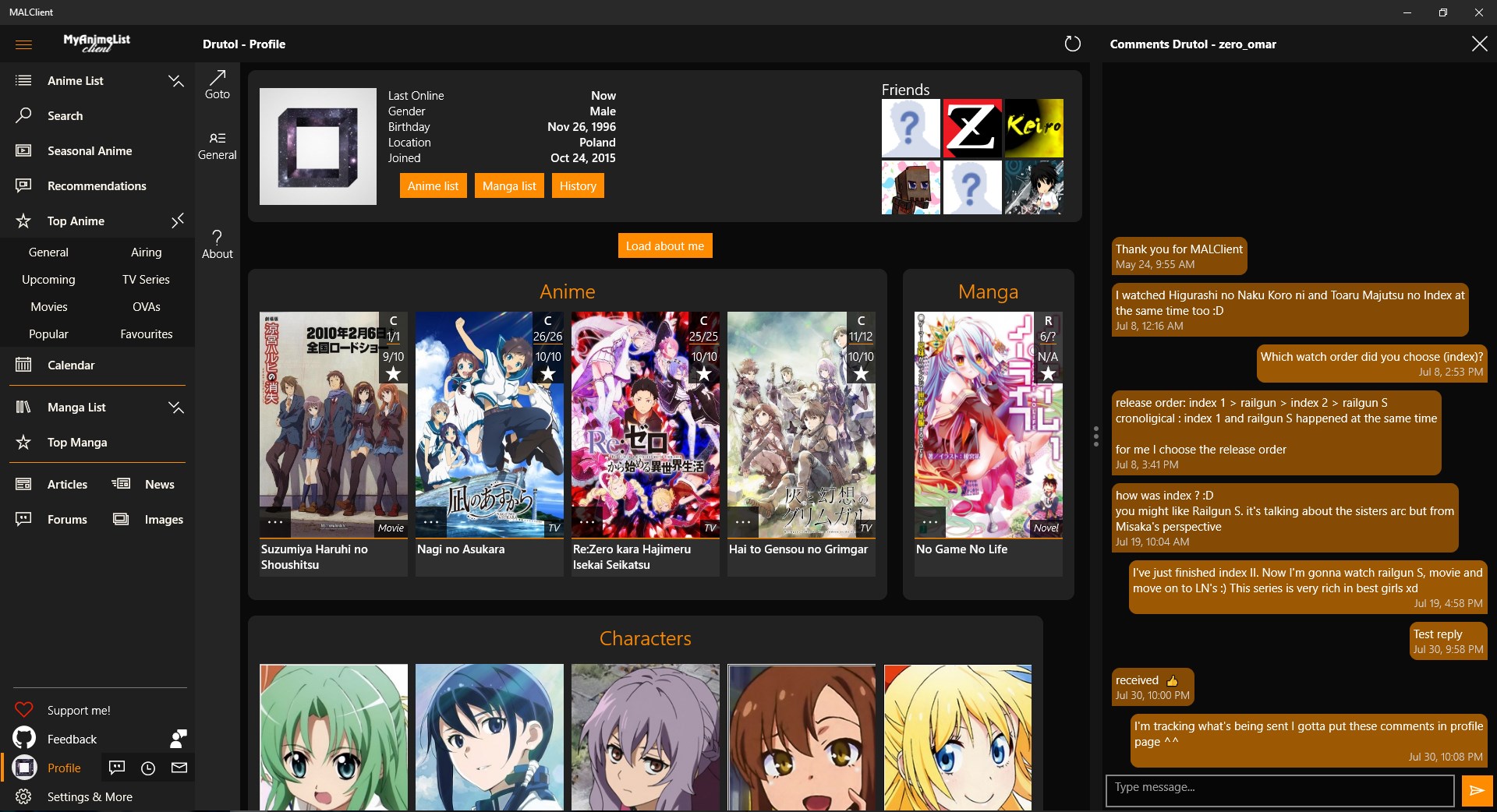Refresh the Drutol profile page
The height and width of the screenshot is (812, 1497).
pyautogui.click(x=1073, y=44)
